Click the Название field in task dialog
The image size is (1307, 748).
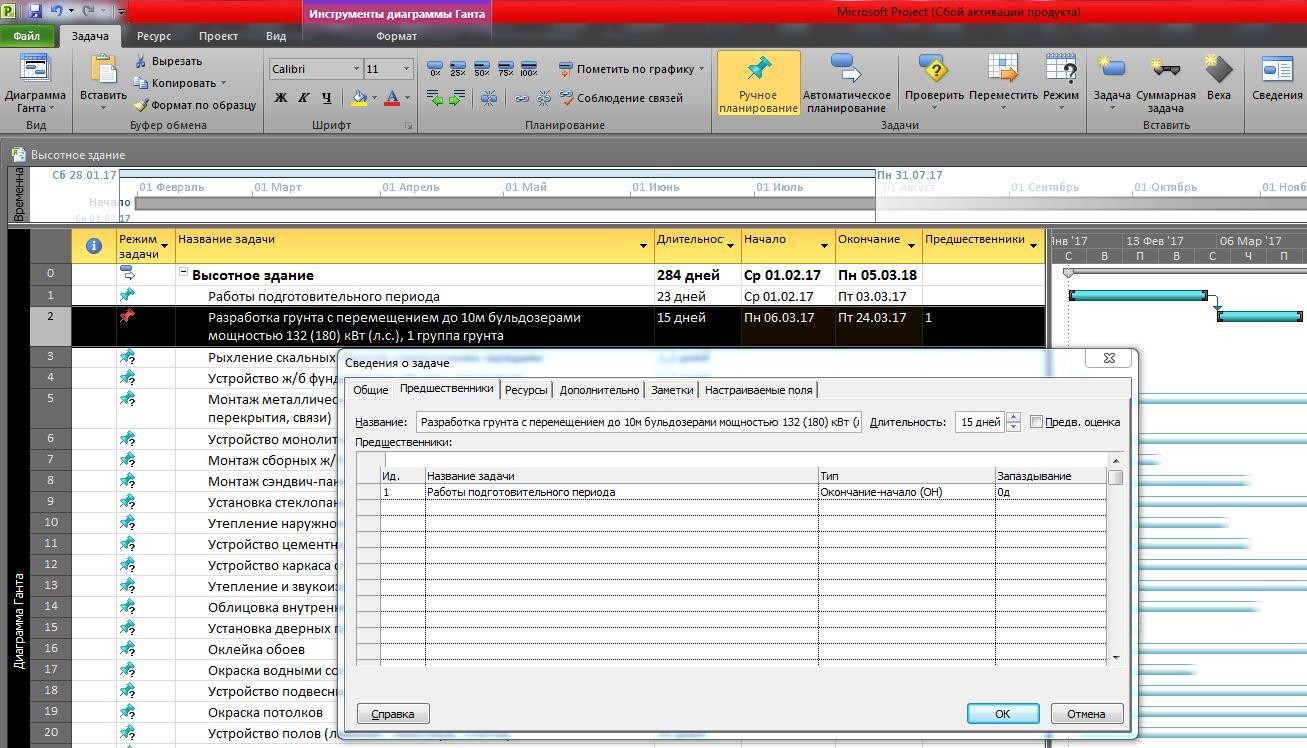[638, 422]
